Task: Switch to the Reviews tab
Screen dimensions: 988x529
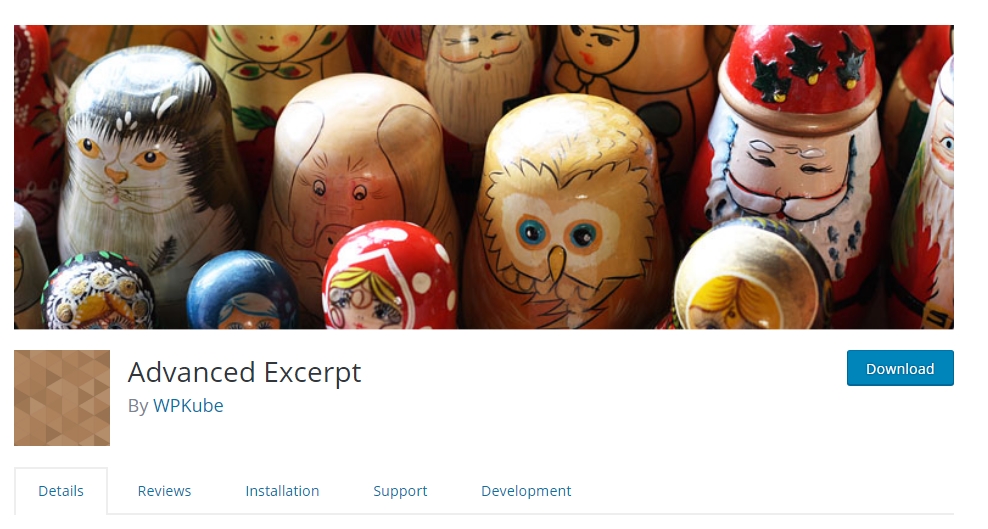Action: (164, 491)
